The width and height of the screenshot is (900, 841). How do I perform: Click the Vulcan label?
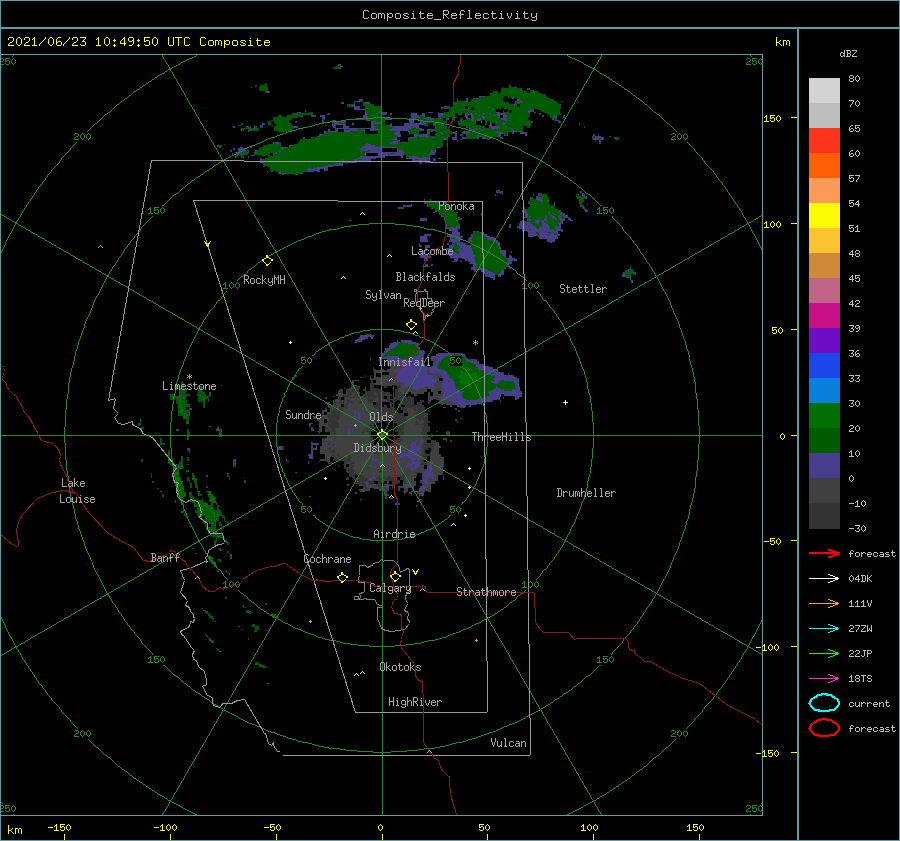[x=508, y=743]
